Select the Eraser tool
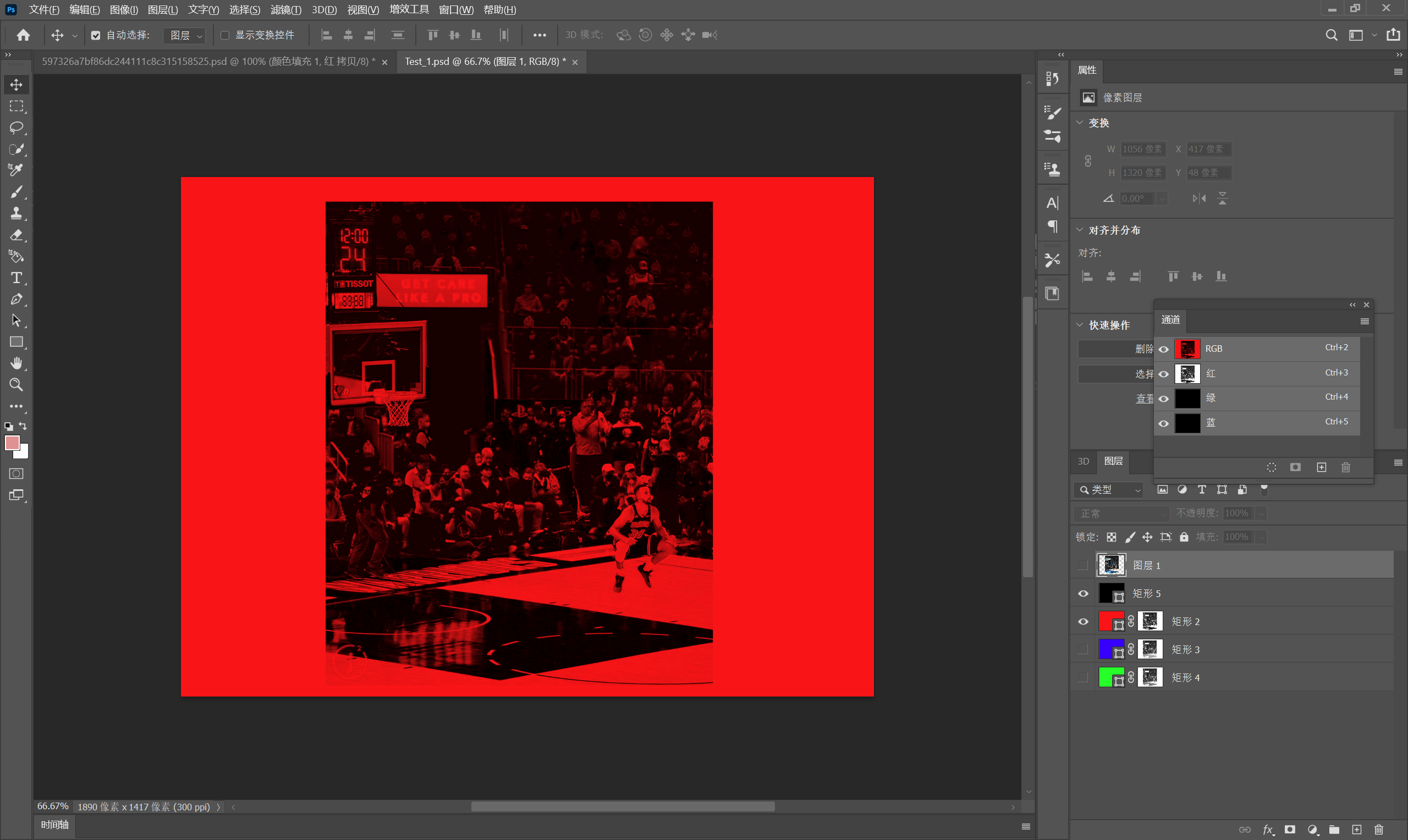 pyautogui.click(x=16, y=235)
